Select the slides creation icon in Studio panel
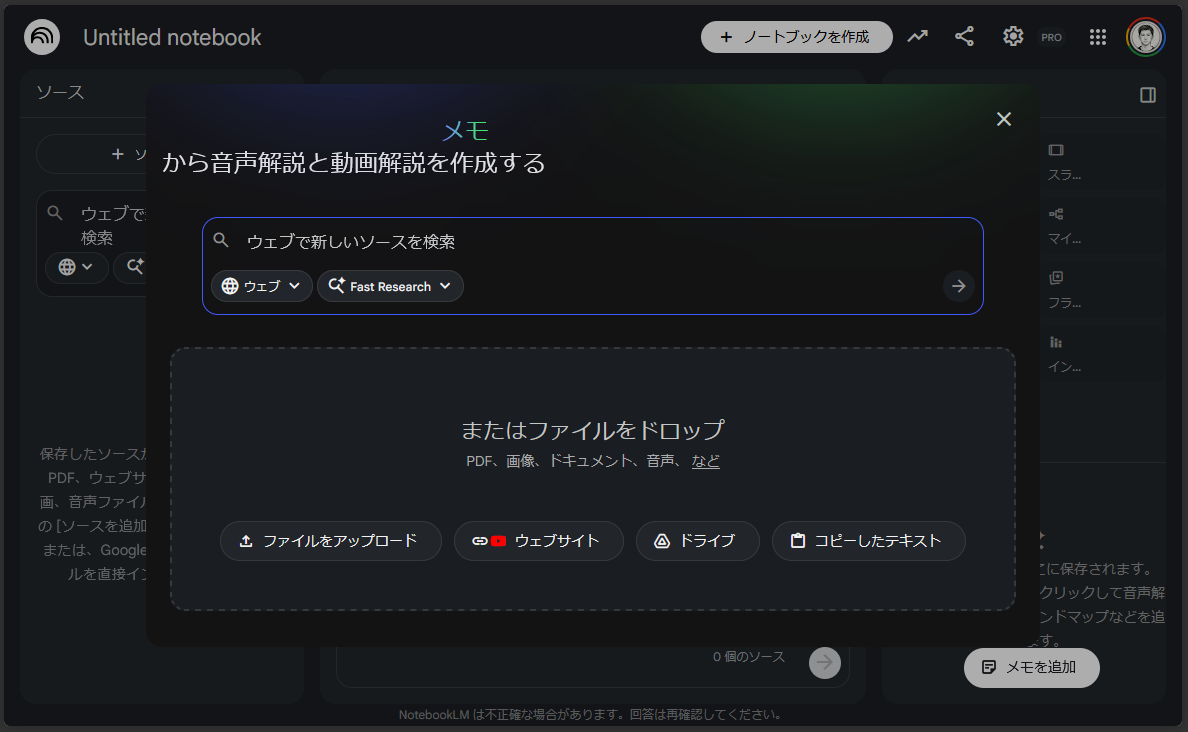Screen dimensions: 1188x732 click(1056, 149)
